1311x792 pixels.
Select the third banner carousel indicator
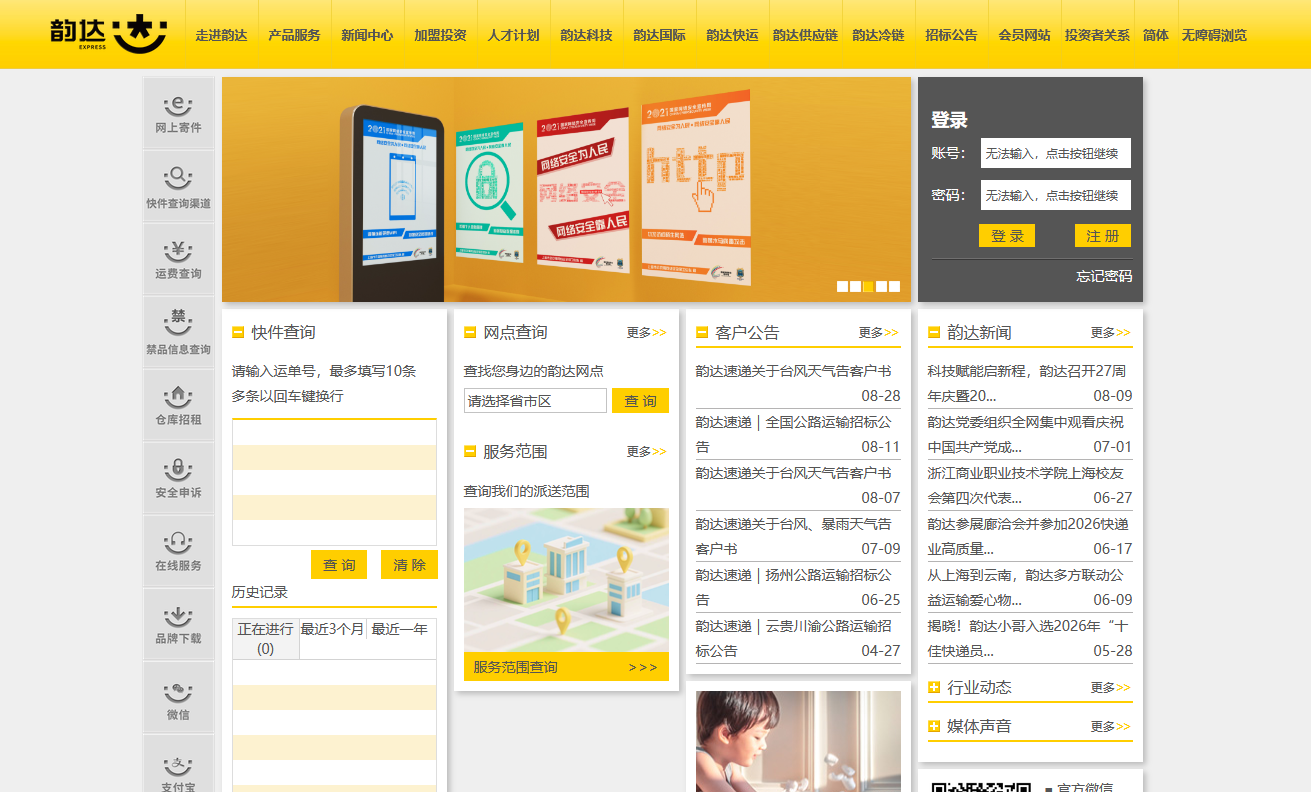pyautogui.click(x=868, y=286)
